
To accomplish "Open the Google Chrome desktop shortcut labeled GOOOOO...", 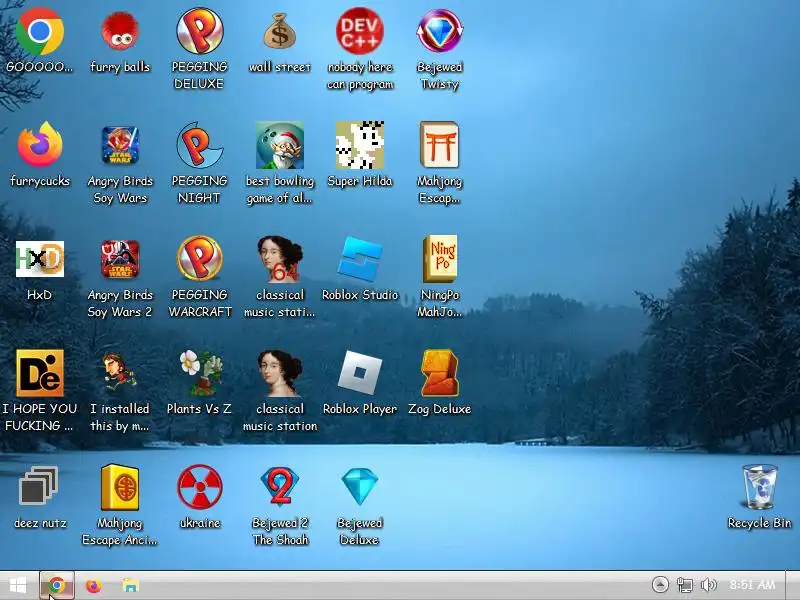I will coord(40,32).
